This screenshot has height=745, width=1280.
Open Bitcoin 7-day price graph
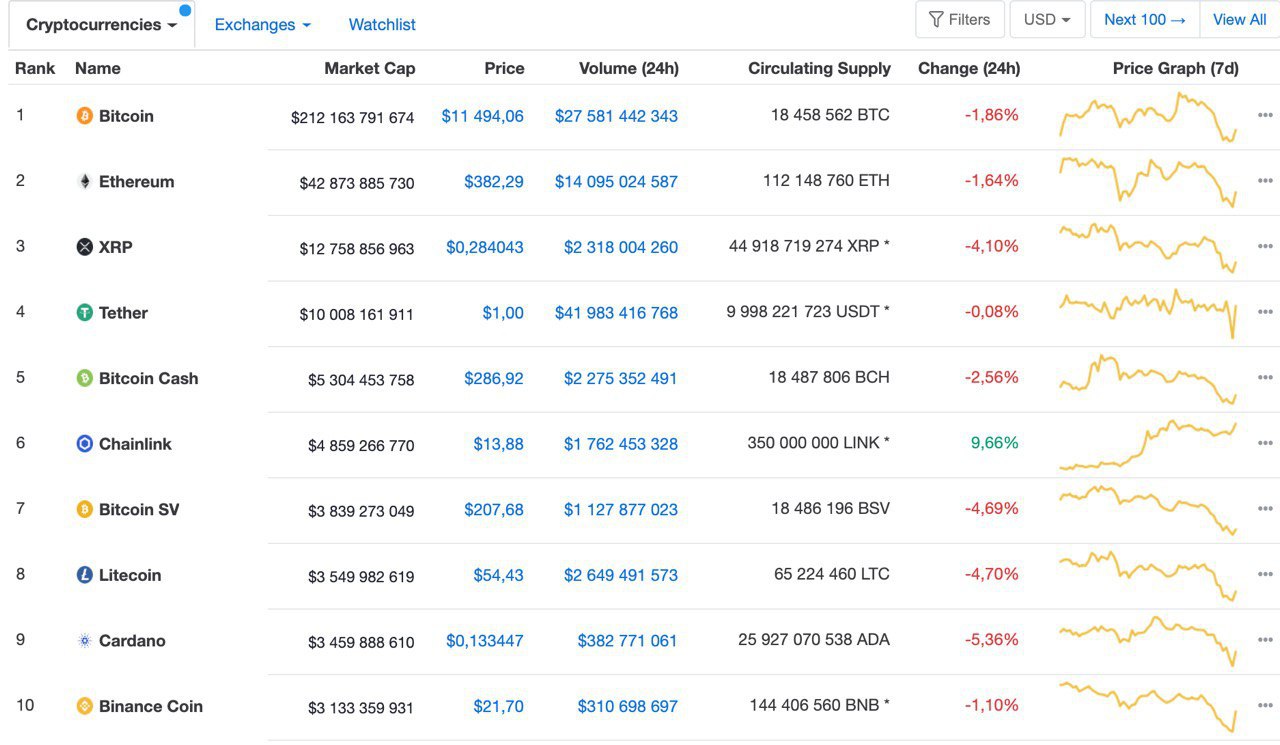click(1149, 117)
